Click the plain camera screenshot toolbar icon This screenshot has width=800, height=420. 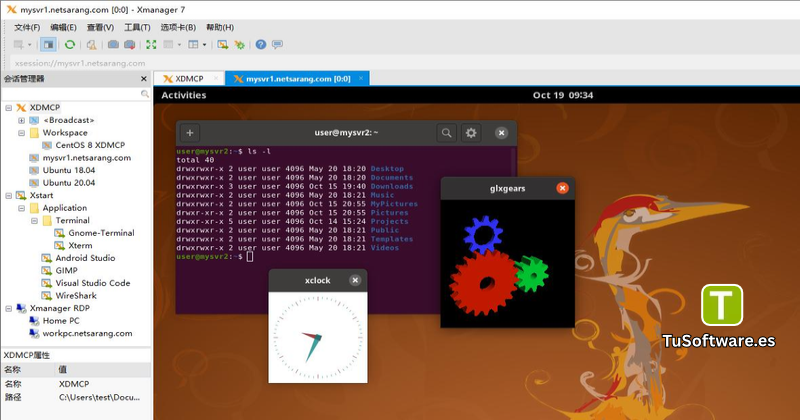113,45
